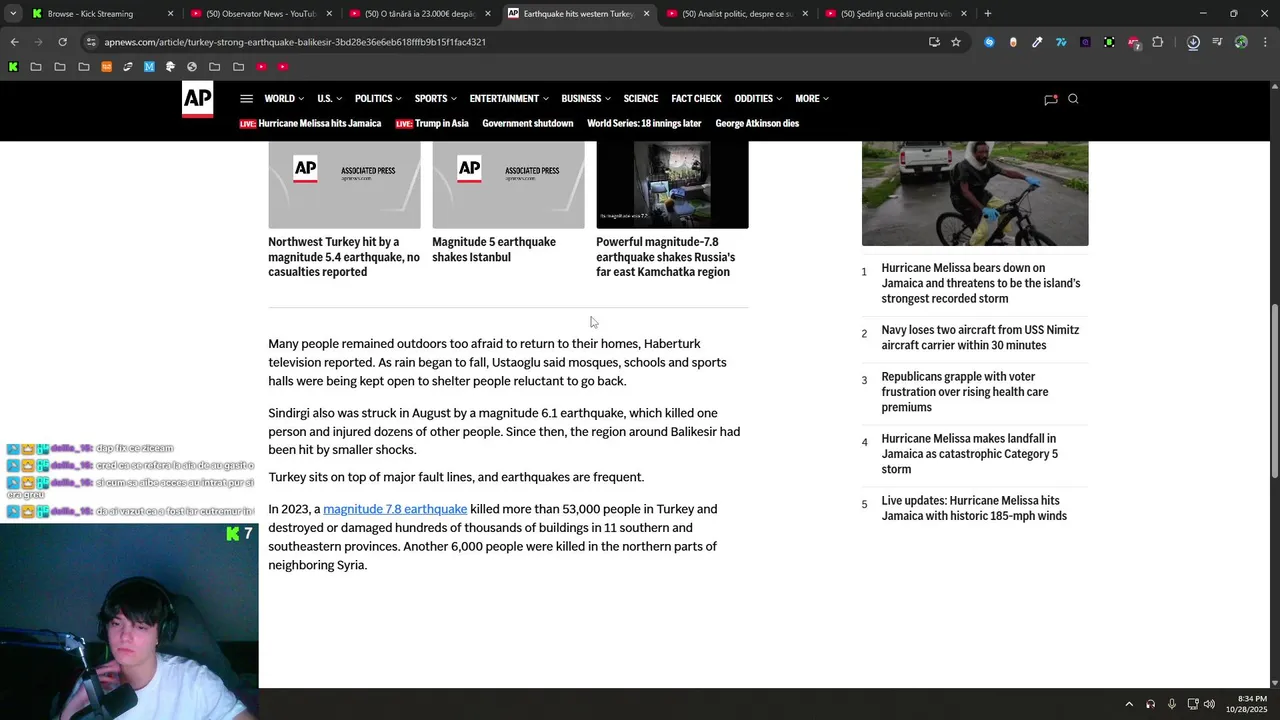Screen dimensions: 1280x720
Task: Open the orange bookmark icon
Action: click(106, 67)
